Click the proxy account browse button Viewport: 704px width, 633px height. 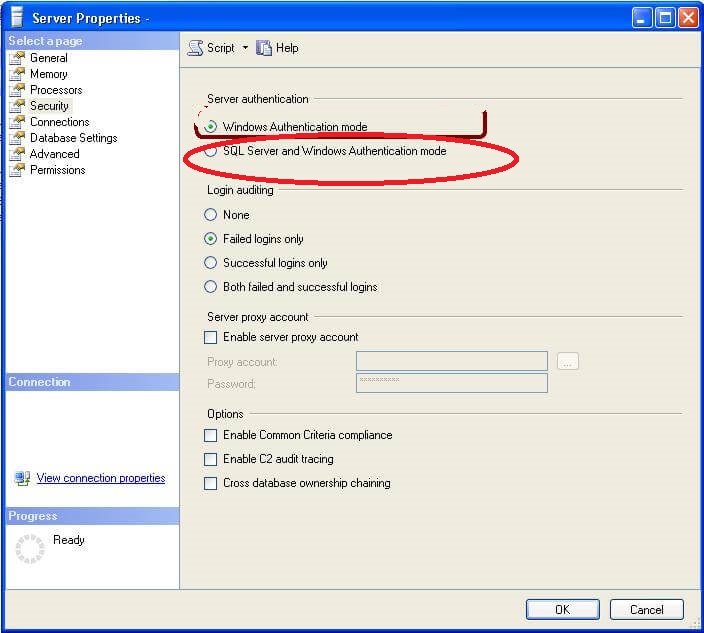pyautogui.click(x=568, y=361)
